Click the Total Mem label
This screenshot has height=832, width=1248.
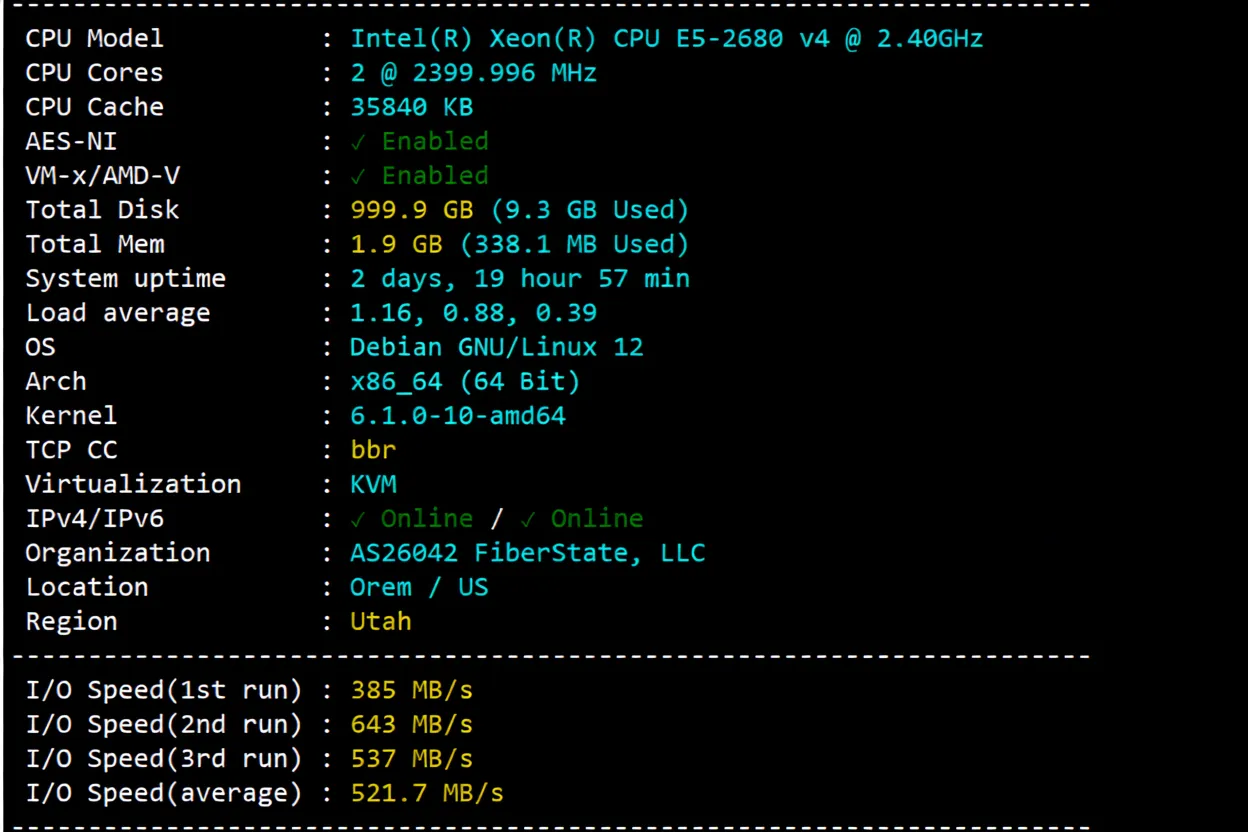tap(94, 244)
